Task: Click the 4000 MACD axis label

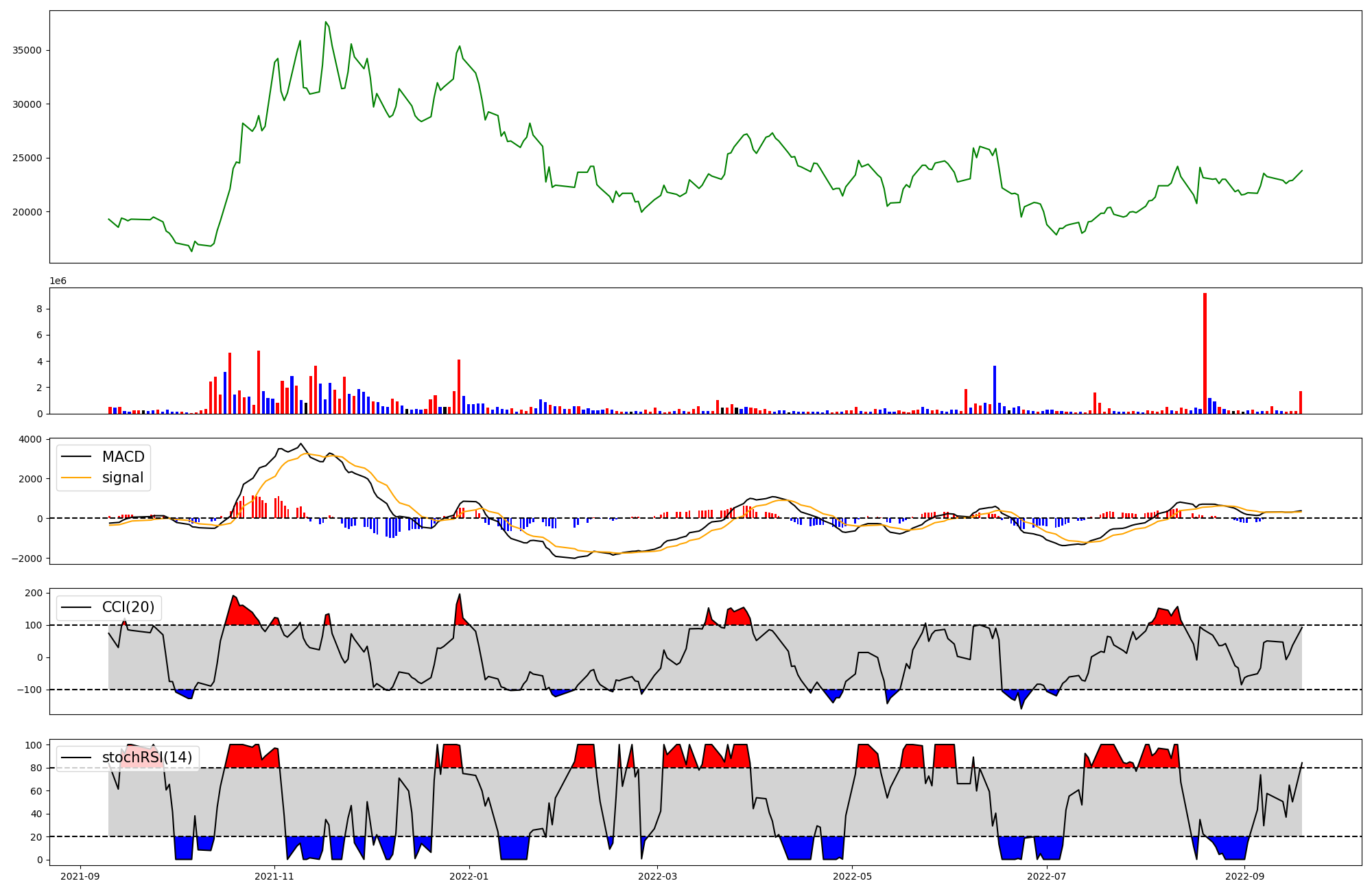Action: tap(29, 439)
